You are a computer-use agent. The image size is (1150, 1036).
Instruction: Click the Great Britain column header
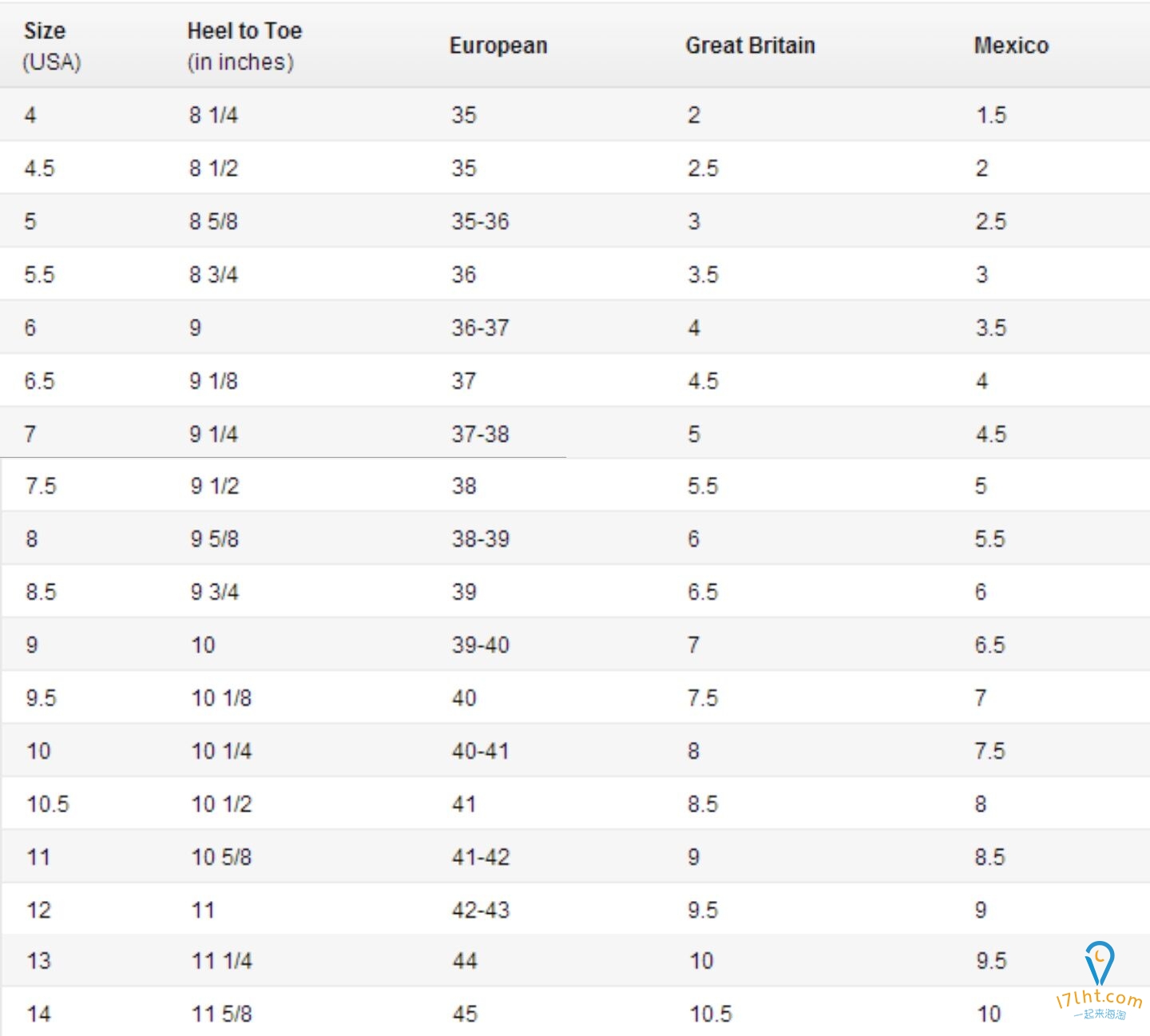pyautogui.click(x=750, y=46)
